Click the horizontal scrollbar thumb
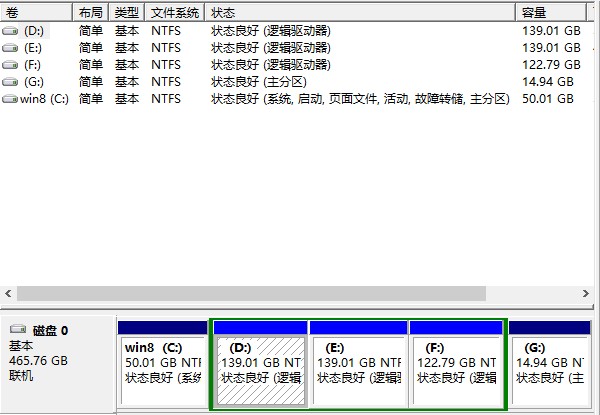 251,293
